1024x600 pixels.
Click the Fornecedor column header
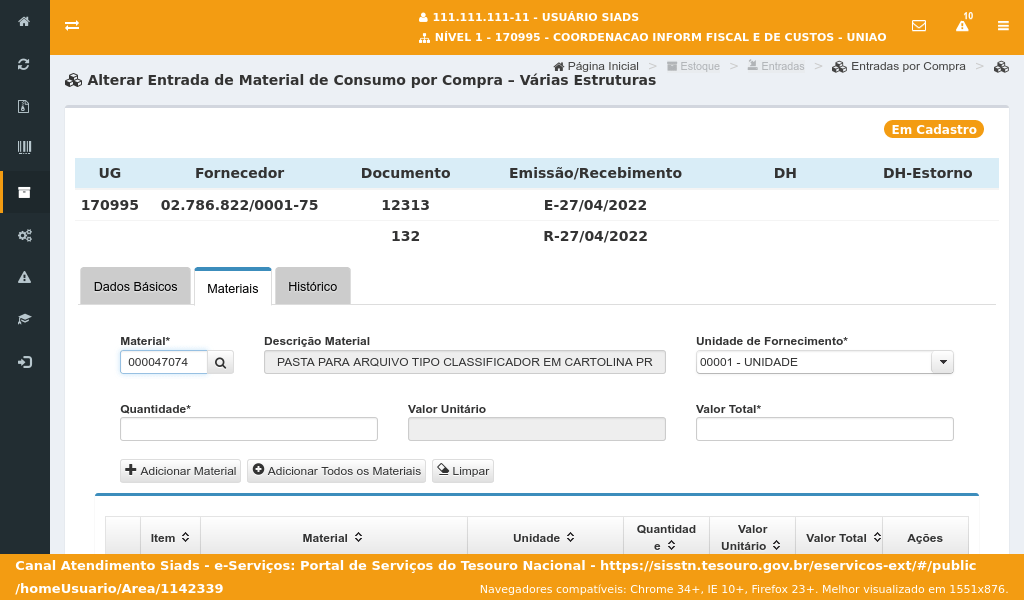[x=239, y=173]
